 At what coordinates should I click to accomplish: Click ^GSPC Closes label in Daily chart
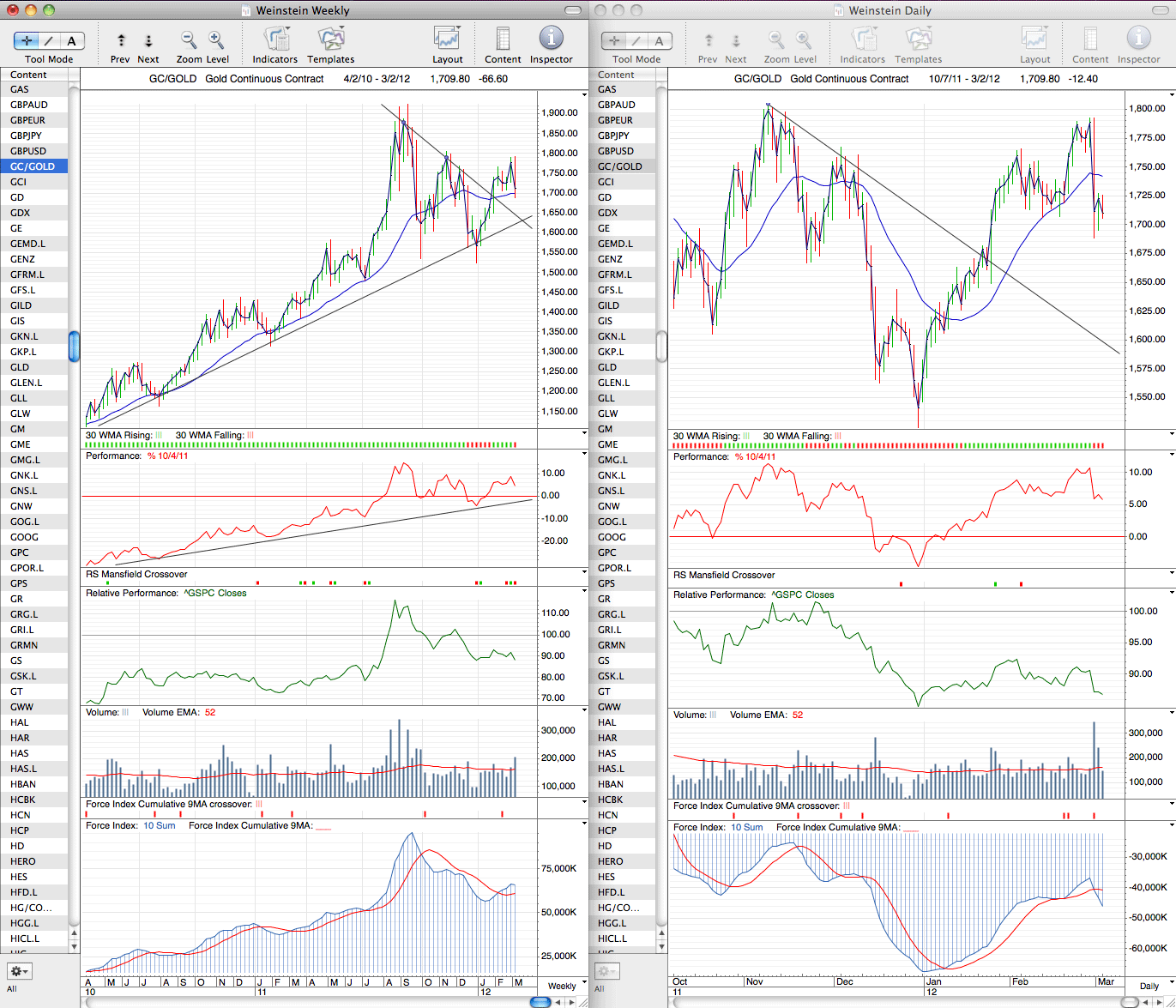pyautogui.click(x=802, y=595)
